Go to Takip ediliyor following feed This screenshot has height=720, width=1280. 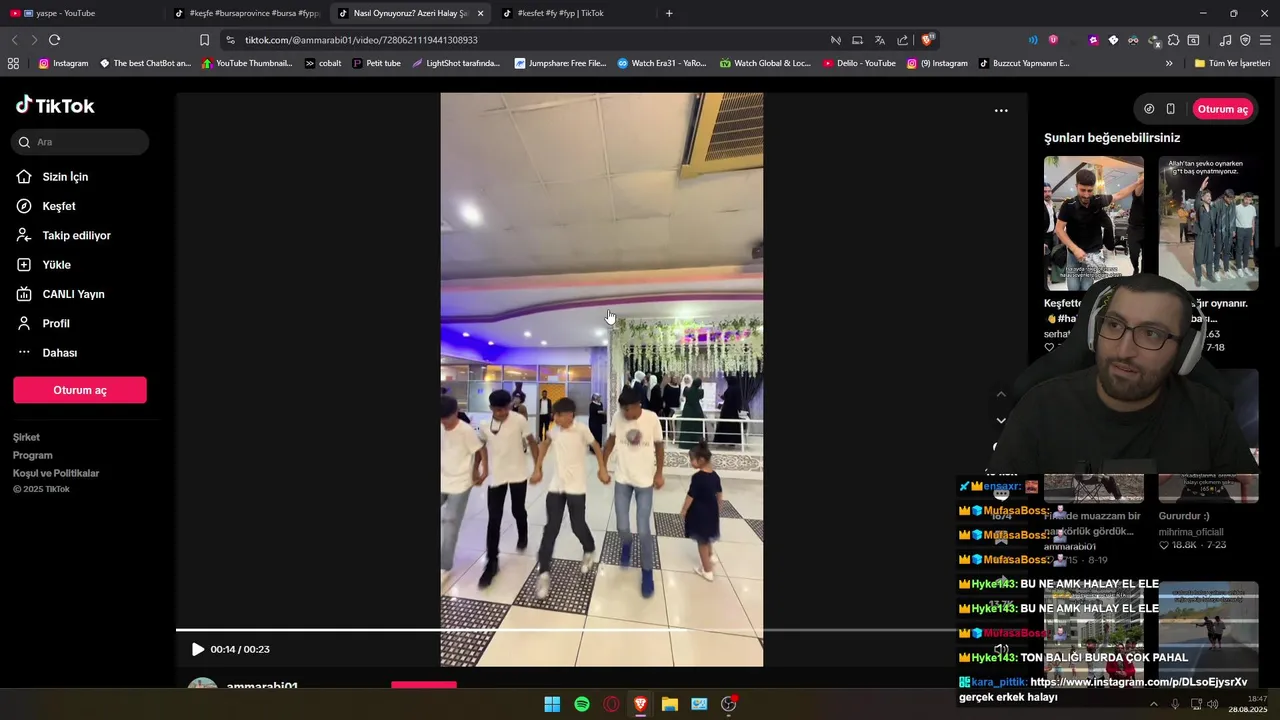coord(76,235)
